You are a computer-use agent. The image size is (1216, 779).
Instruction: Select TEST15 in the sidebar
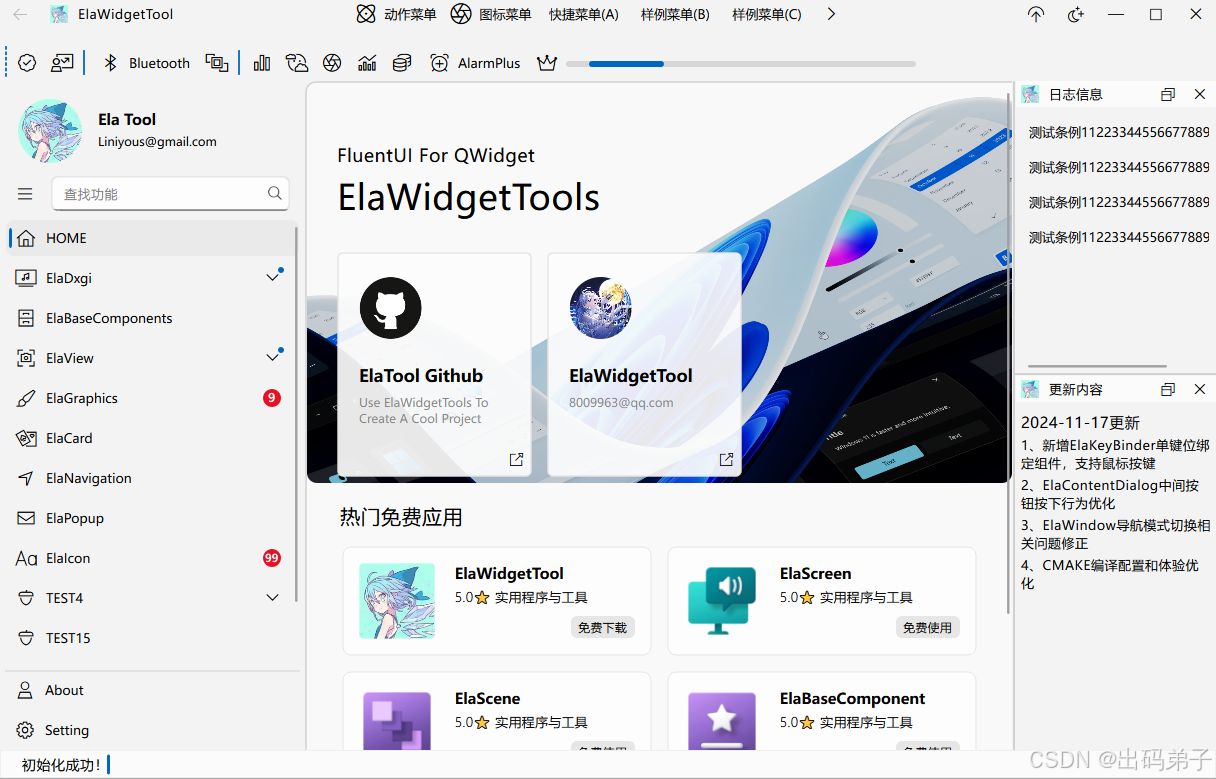(x=150, y=638)
